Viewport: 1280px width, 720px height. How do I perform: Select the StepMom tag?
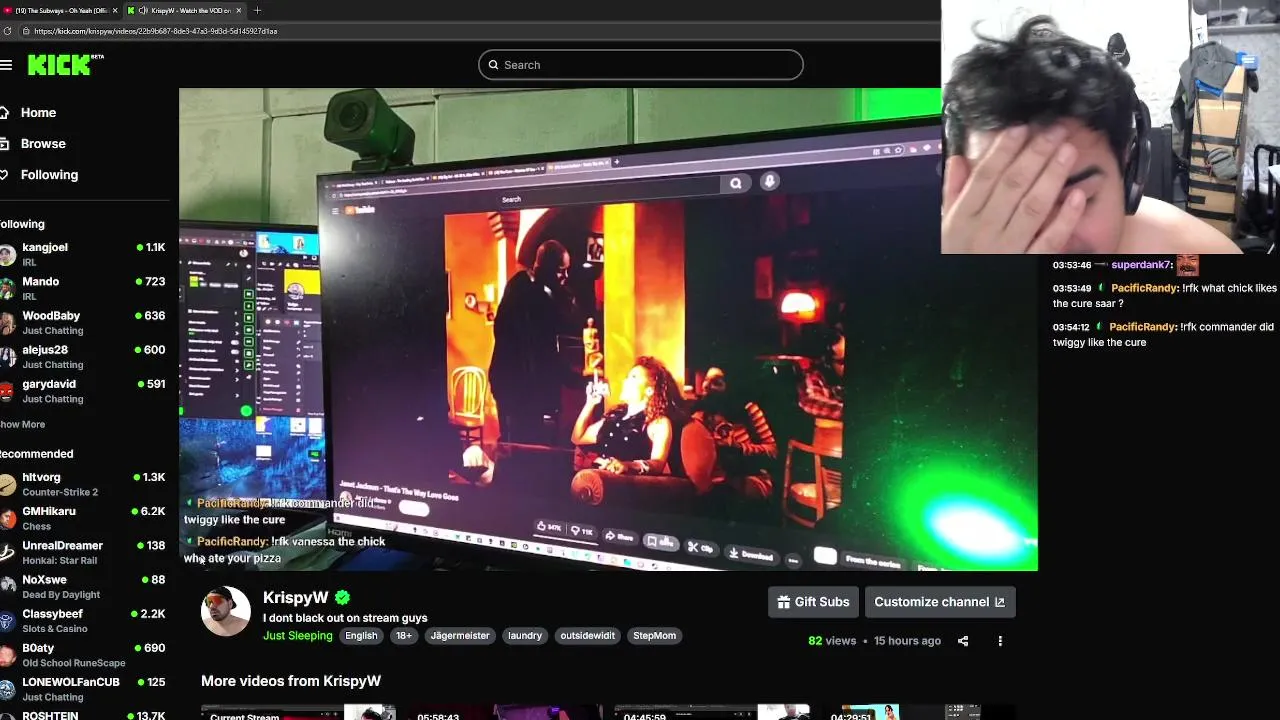click(654, 636)
